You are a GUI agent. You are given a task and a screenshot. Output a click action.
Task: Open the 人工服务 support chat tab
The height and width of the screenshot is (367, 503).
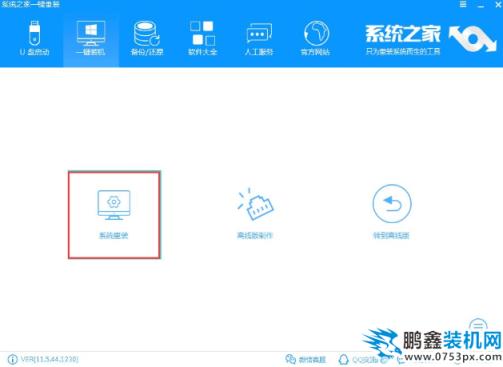click(x=259, y=38)
